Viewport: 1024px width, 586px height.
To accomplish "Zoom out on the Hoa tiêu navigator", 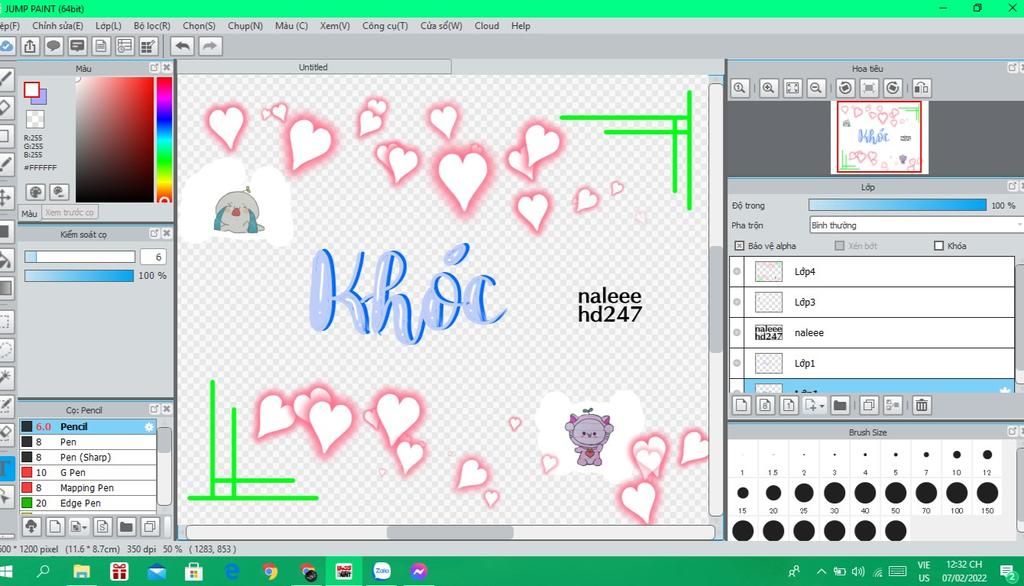I will pos(816,88).
